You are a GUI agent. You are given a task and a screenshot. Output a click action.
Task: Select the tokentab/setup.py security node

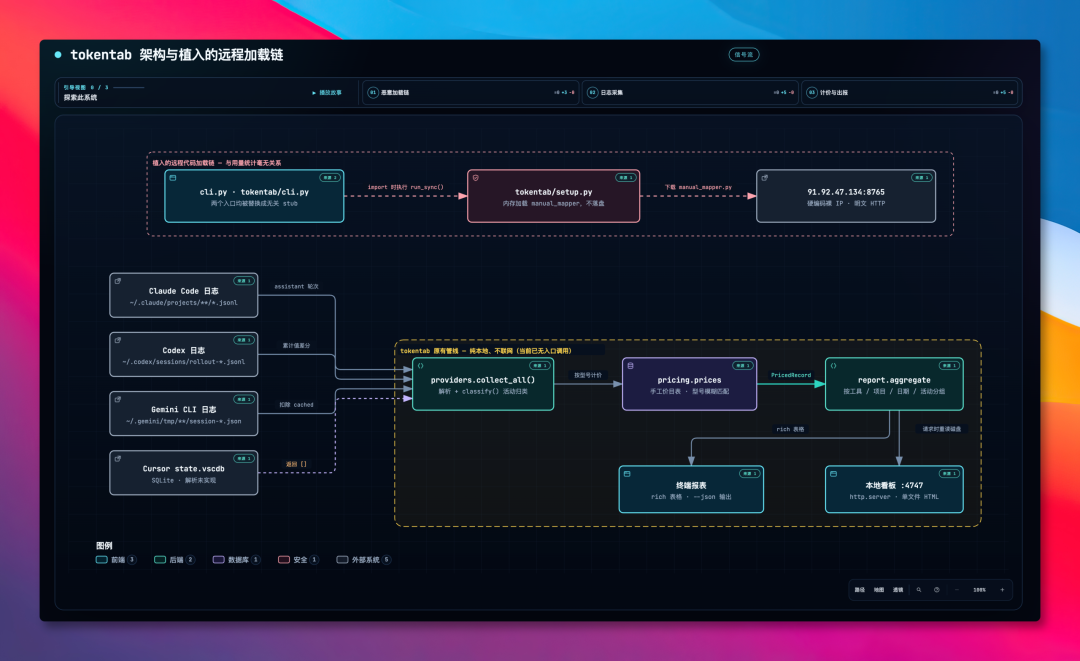pyautogui.click(x=554, y=196)
